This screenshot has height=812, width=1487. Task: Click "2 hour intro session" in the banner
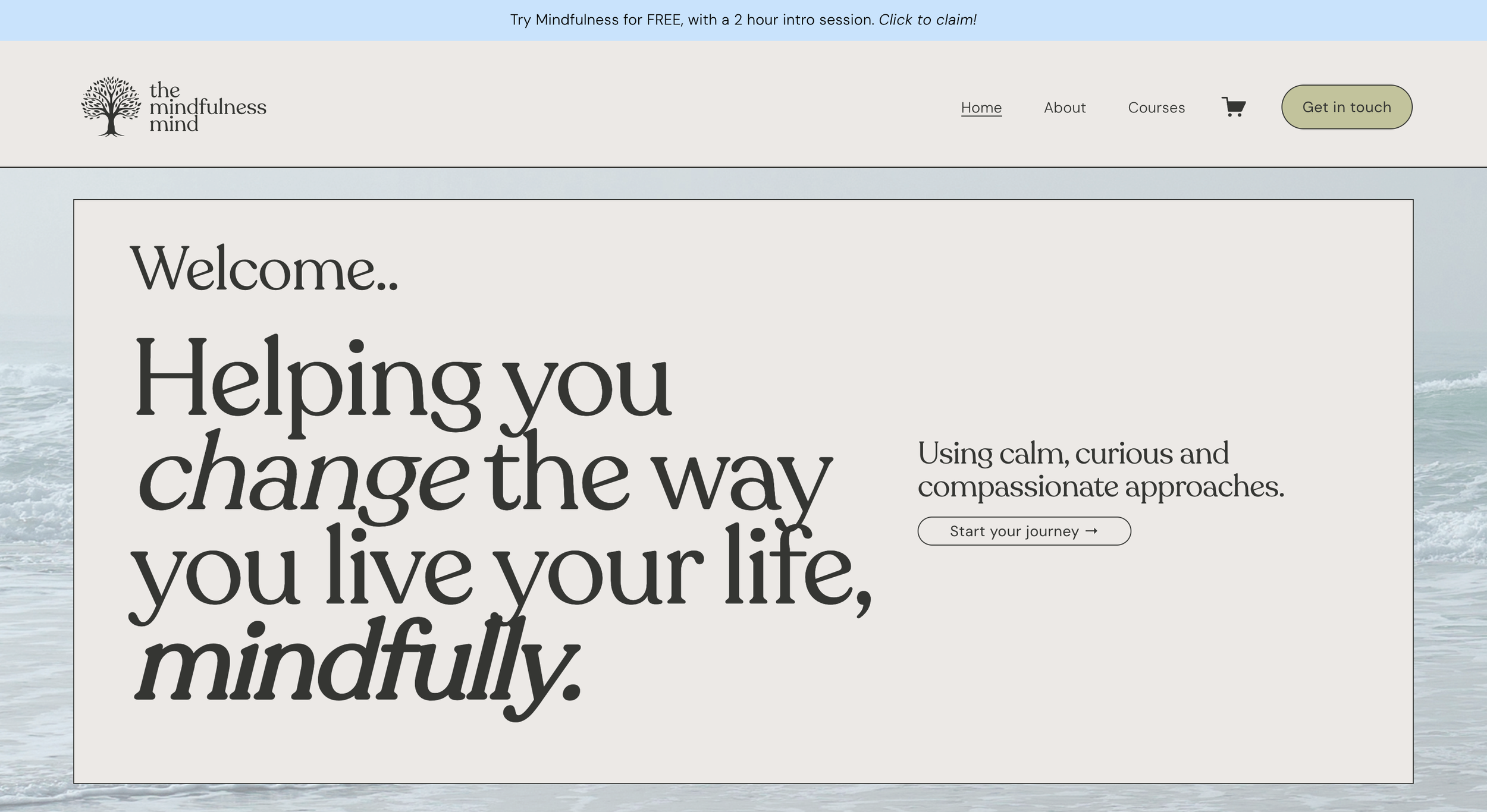click(x=803, y=20)
